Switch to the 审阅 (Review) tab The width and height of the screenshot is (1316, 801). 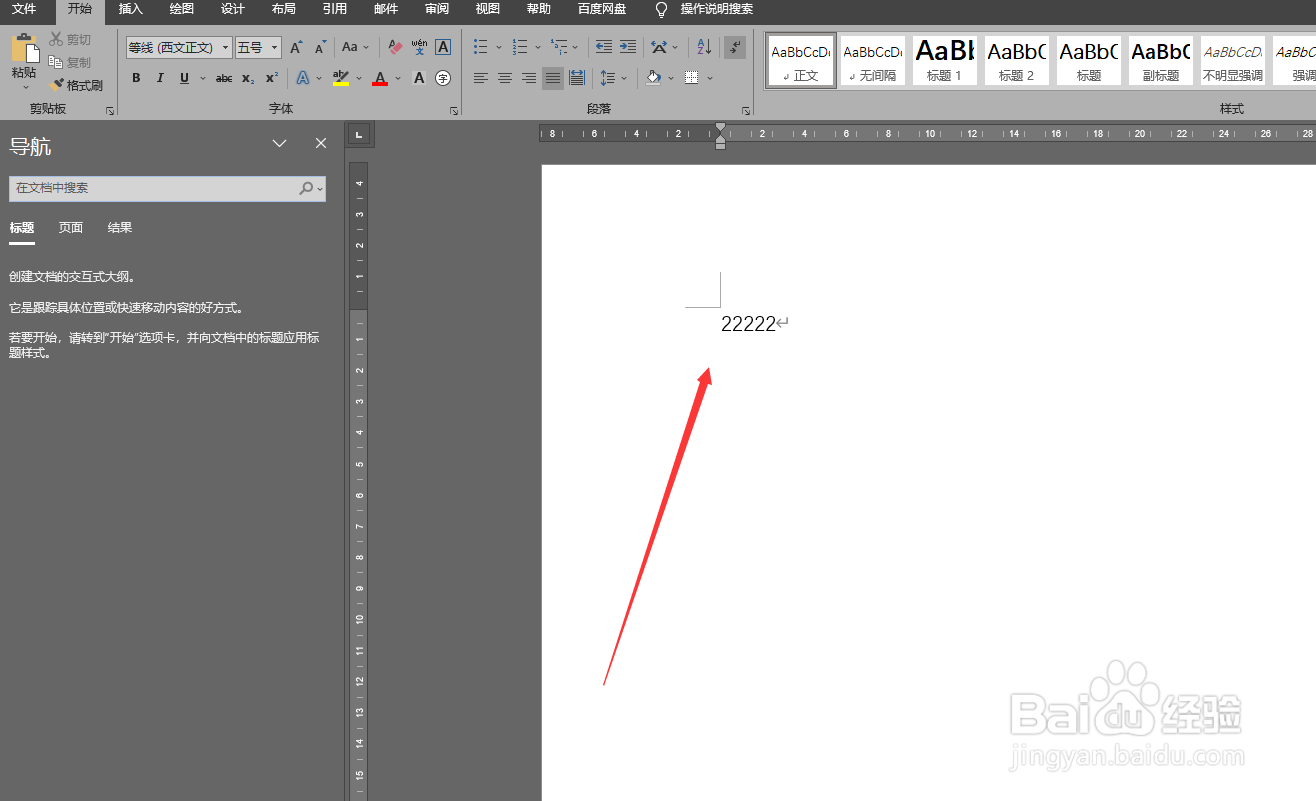(437, 9)
